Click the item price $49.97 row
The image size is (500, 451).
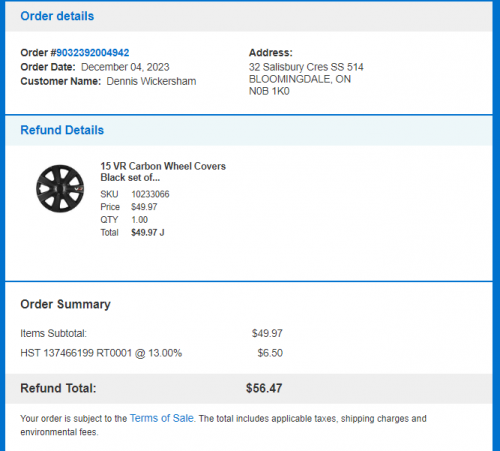[x=129, y=207]
